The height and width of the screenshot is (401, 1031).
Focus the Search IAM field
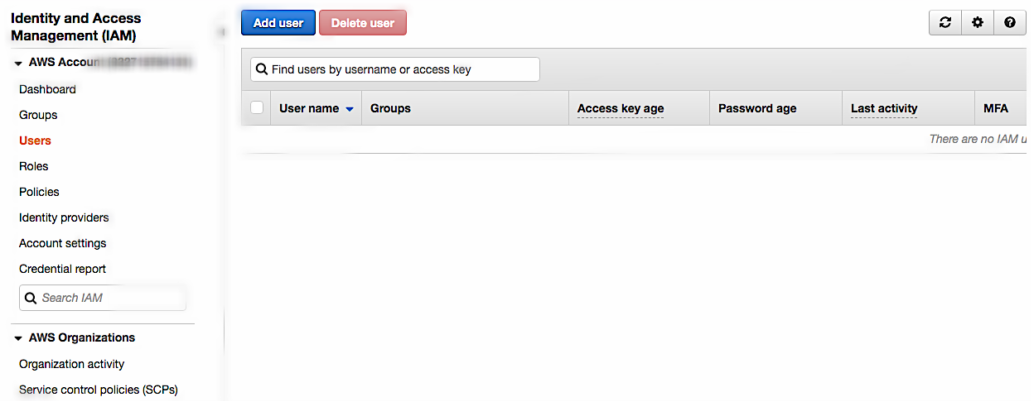click(x=103, y=298)
